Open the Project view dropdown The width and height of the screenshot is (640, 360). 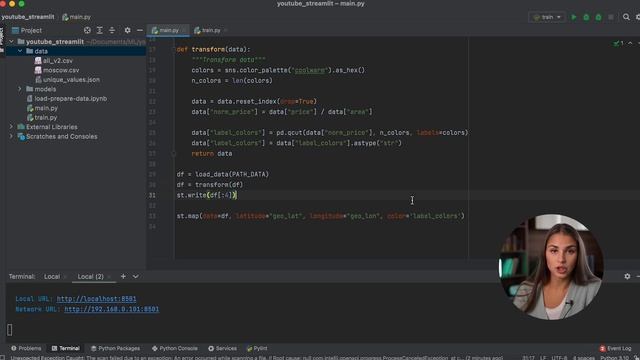point(27,30)
